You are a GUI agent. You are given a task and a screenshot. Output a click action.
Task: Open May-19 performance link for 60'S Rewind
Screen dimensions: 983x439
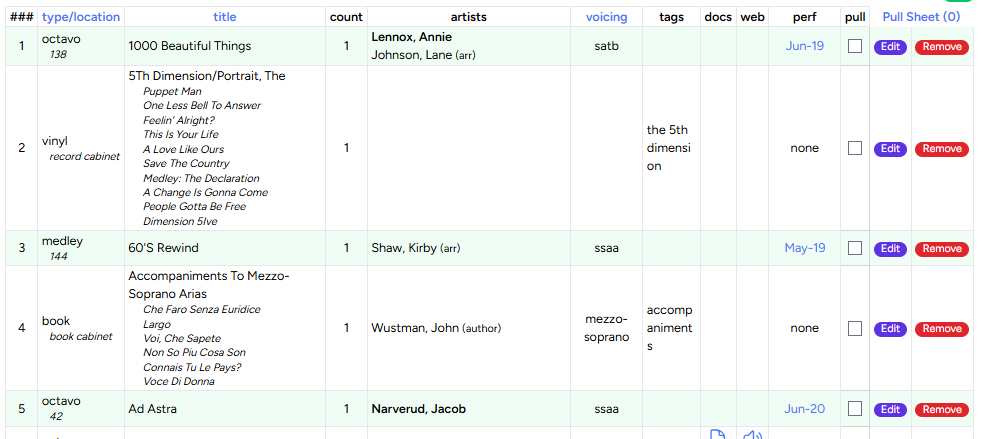pos(804,248)
